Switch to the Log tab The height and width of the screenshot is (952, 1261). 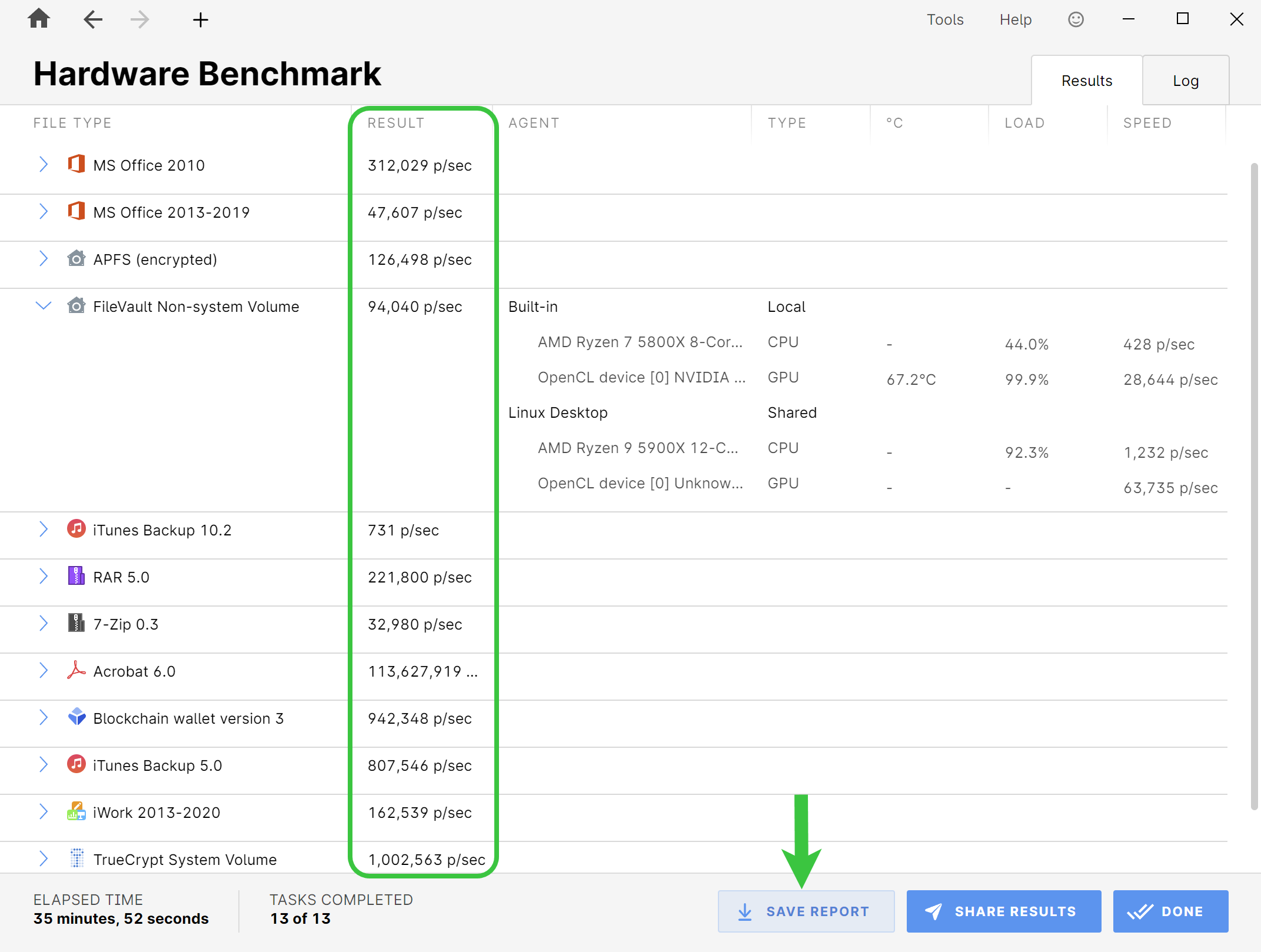[x=1186, y=81]
